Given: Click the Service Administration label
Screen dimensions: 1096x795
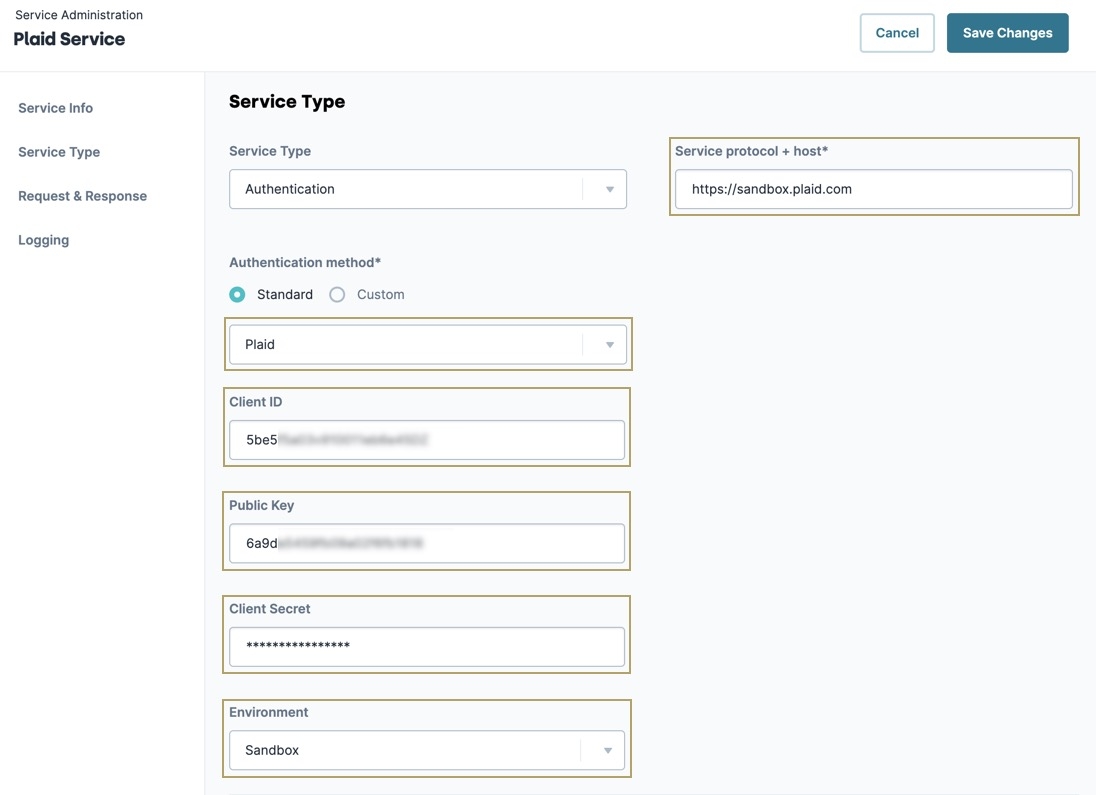Looking at the screenshot, I should pos(79,15).
